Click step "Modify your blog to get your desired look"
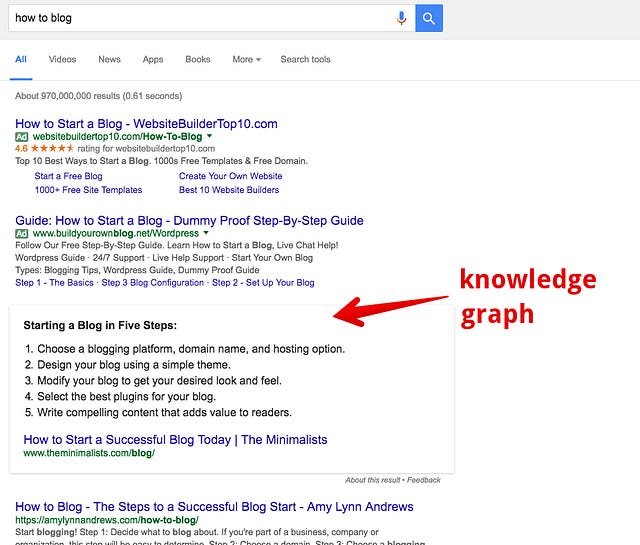Image resolution: width=640 pixels, height=545 pixels. click(159, 380)
